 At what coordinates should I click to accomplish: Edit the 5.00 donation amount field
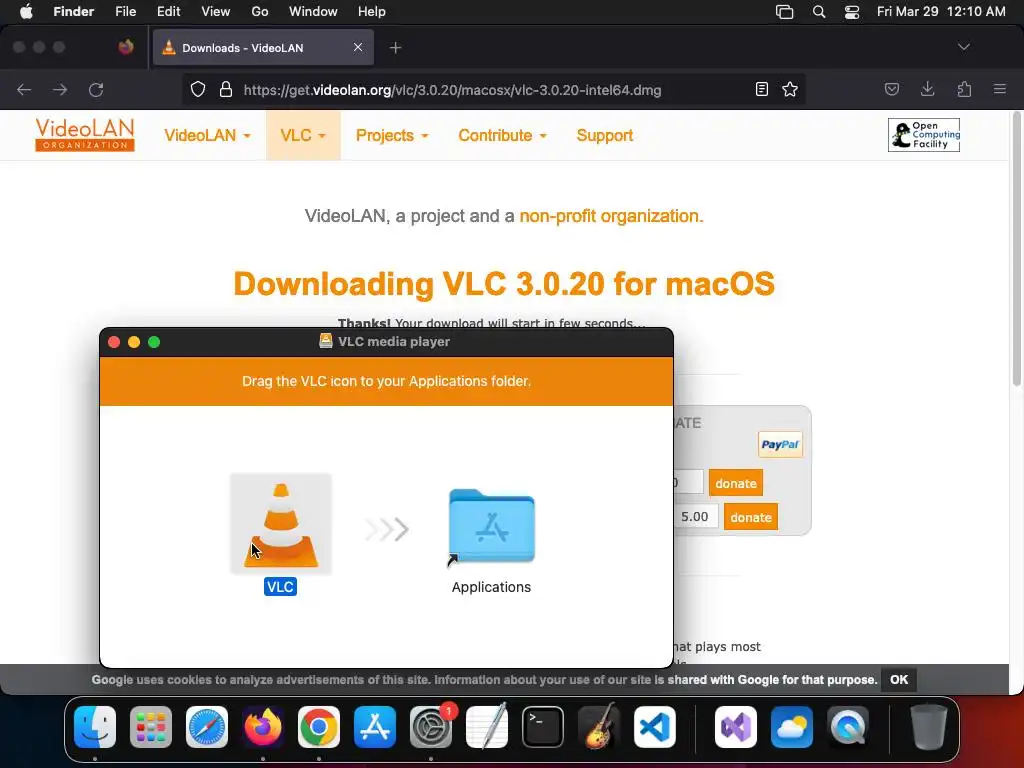click(696, 517)
